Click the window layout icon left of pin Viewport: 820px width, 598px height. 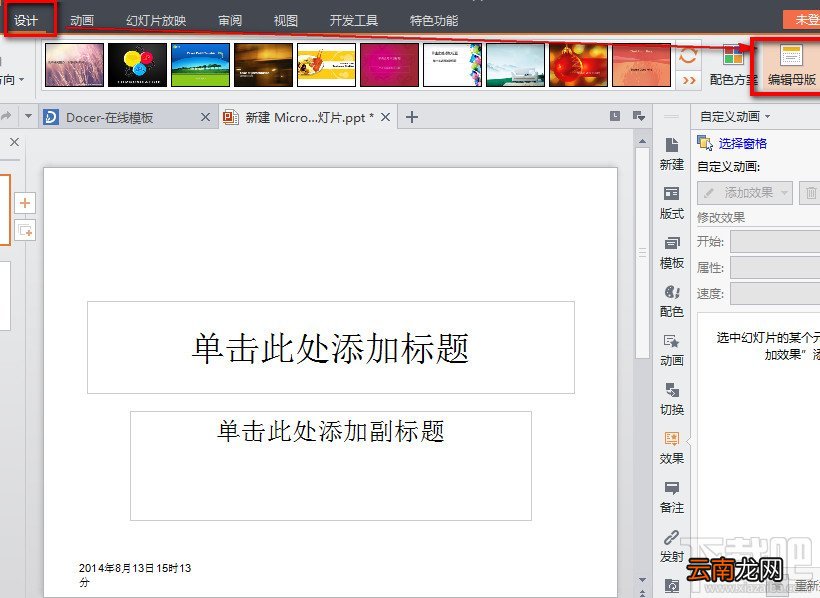[x=616, y=116]
